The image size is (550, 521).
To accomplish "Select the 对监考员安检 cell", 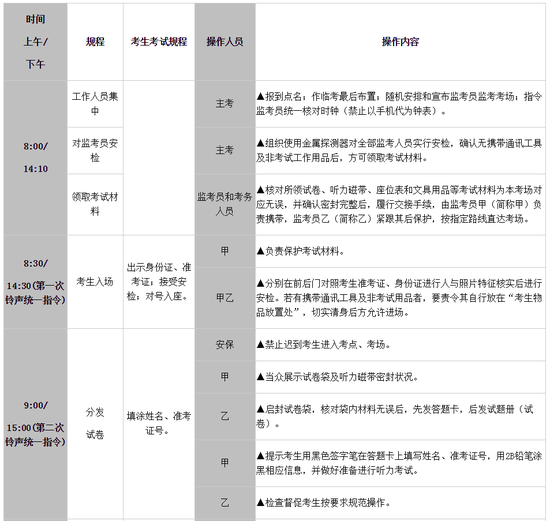I will point(95,151).
